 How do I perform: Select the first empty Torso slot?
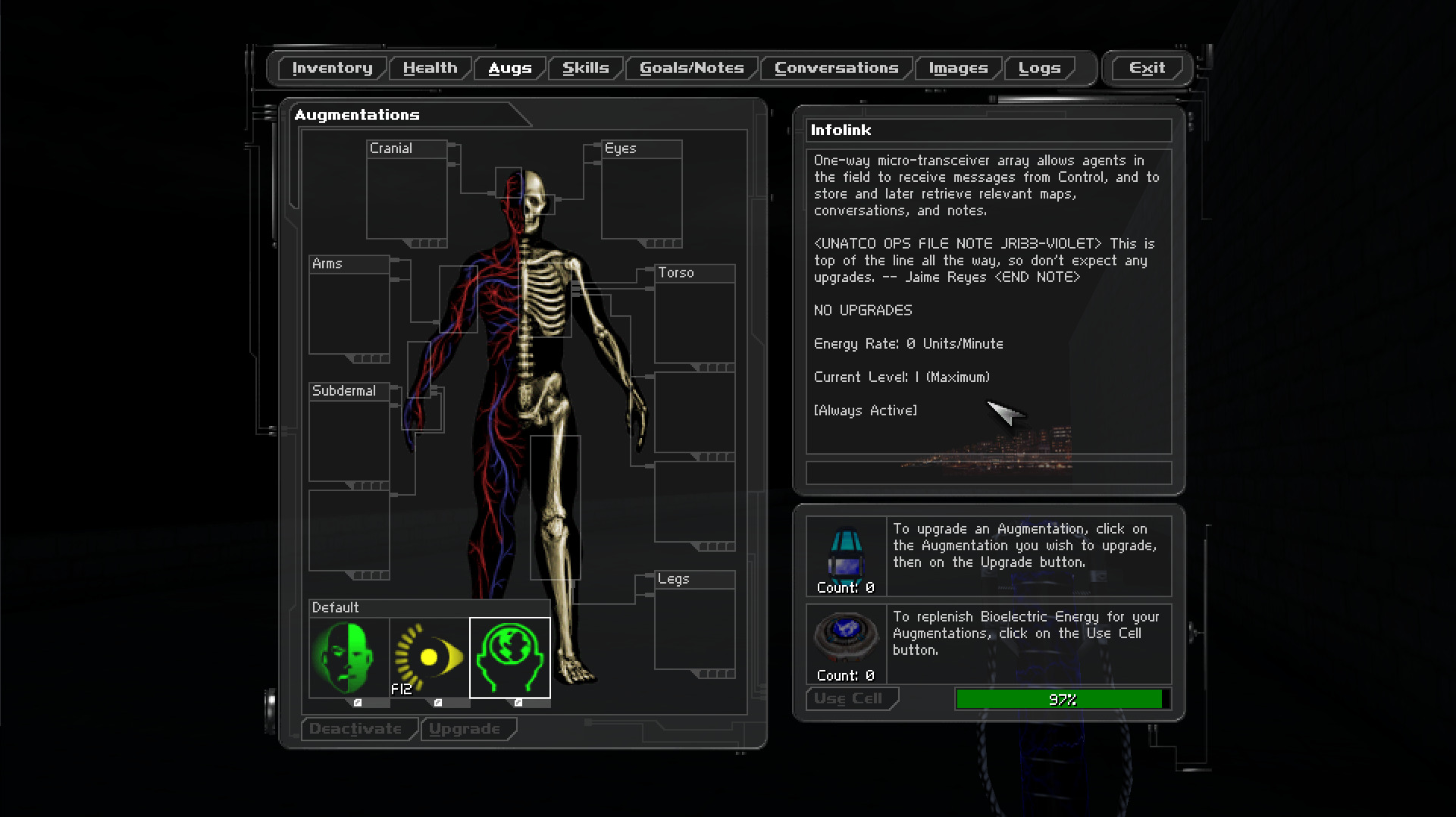694,322
